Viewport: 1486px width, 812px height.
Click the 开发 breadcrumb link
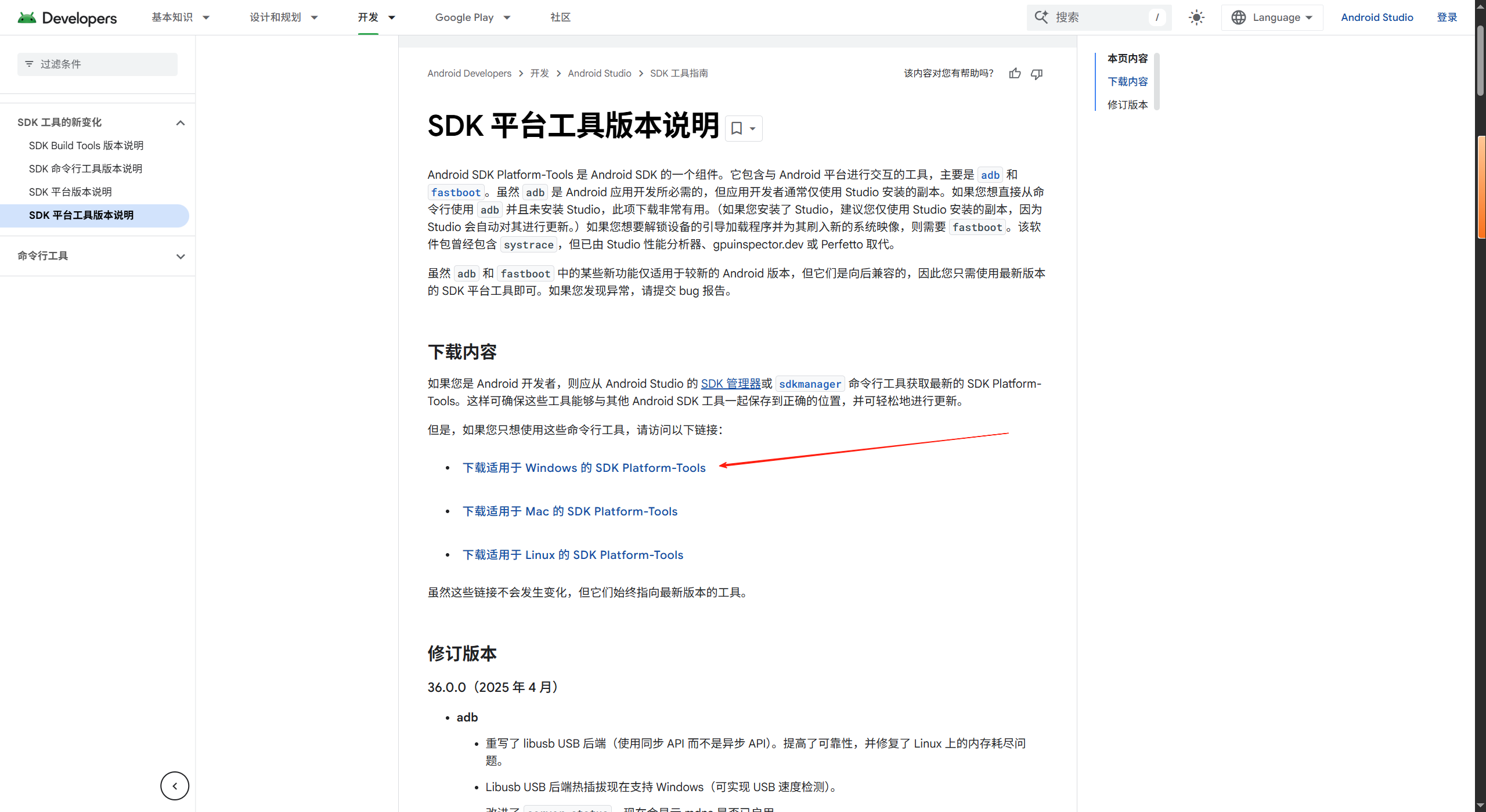pos(540,74)
